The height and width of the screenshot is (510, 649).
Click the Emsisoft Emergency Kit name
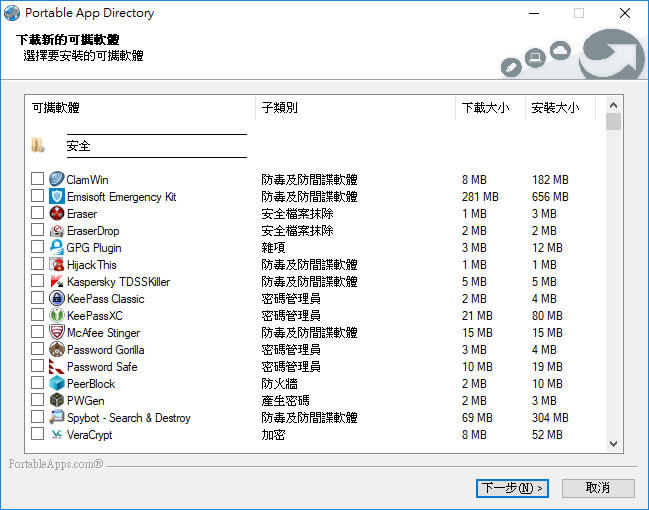click(122, 197)
